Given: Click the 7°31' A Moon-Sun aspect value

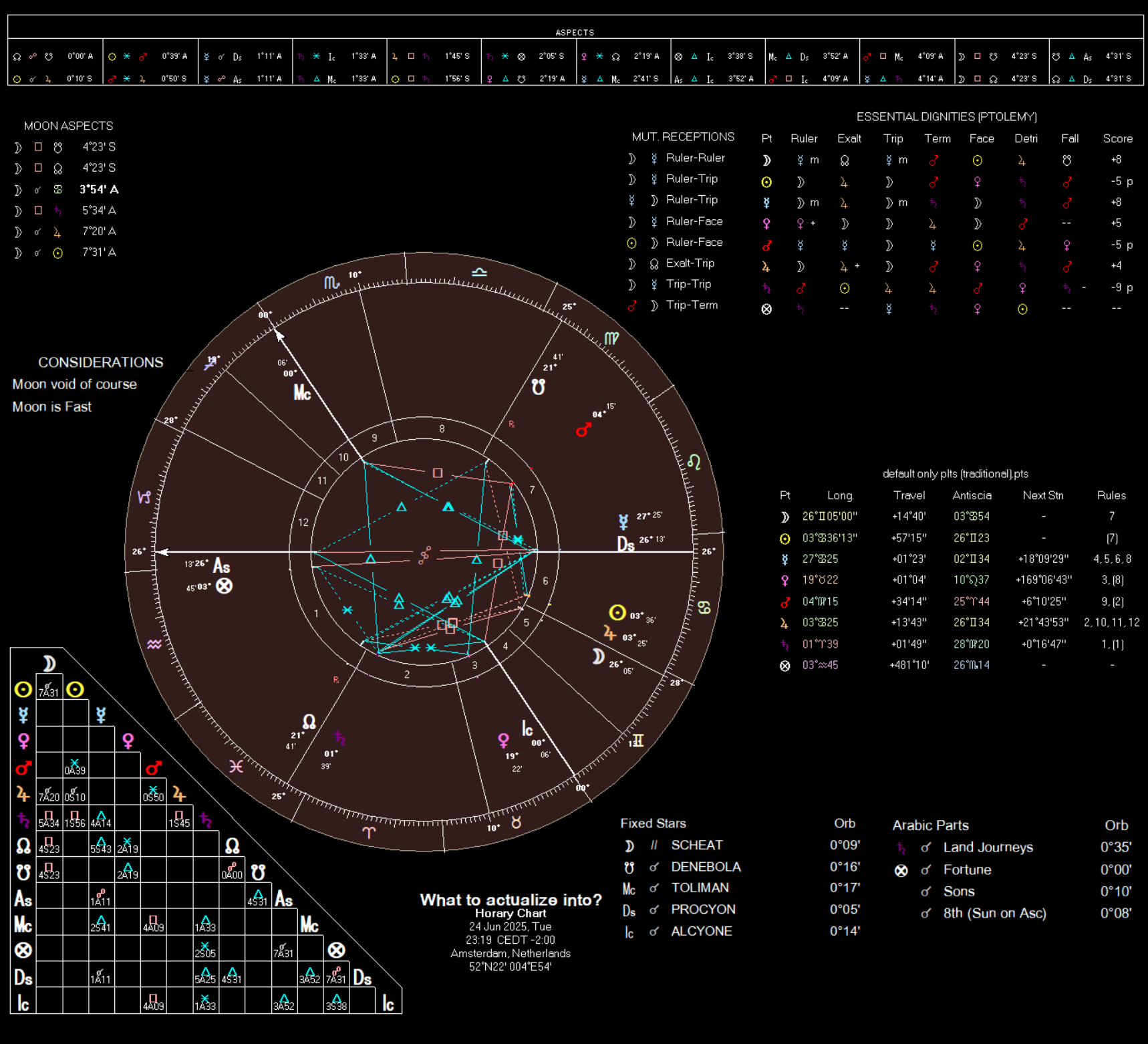Looking at the screenshot, I should pyautogui.click(x=99, y=252).
